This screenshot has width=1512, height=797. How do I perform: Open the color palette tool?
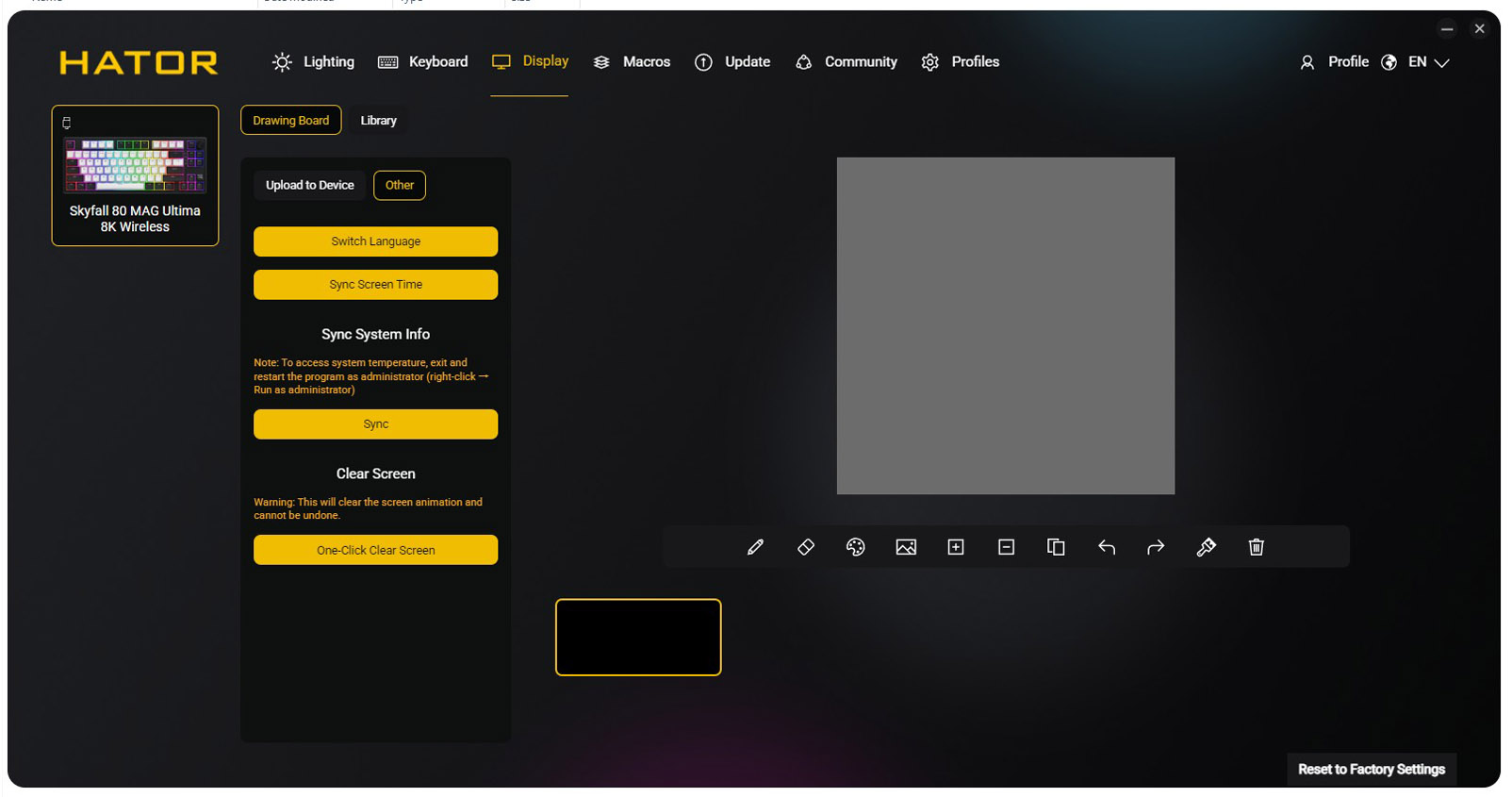(856, 547)
